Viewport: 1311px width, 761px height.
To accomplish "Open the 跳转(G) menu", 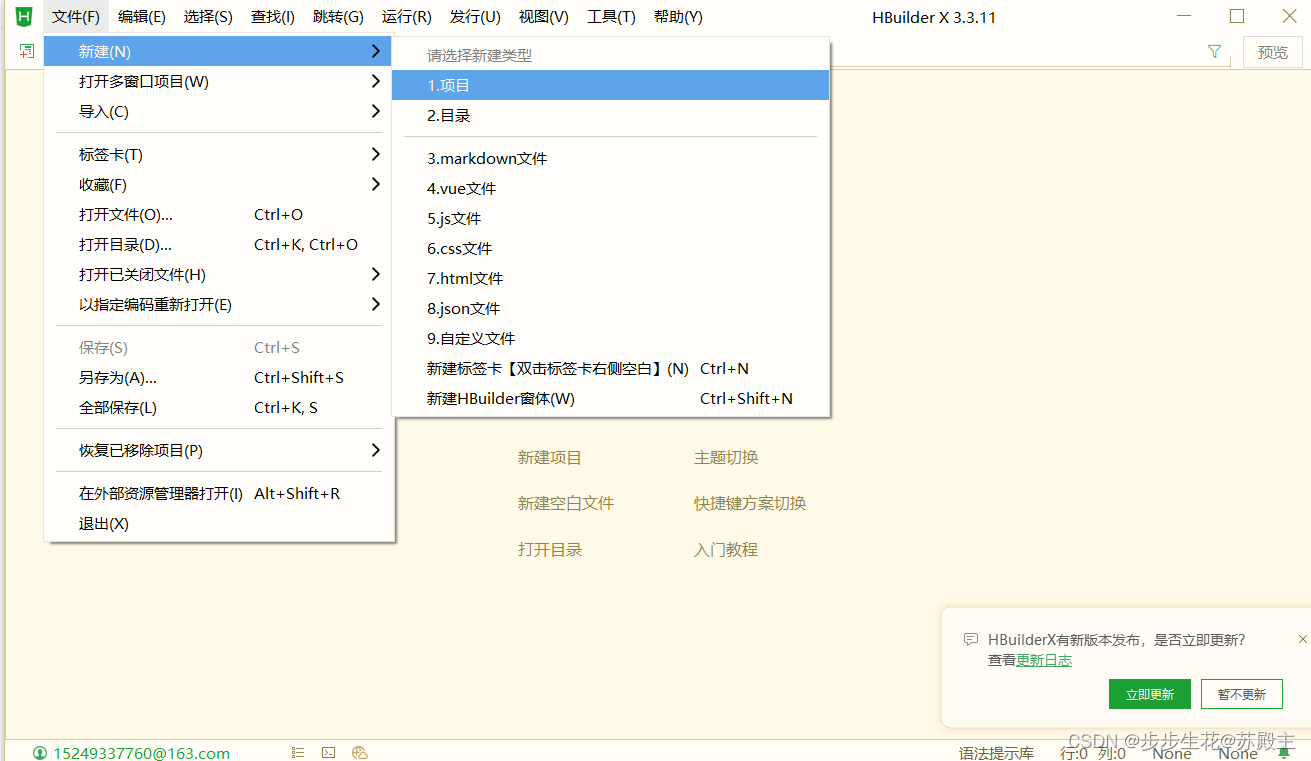I will tap(338, 17).
